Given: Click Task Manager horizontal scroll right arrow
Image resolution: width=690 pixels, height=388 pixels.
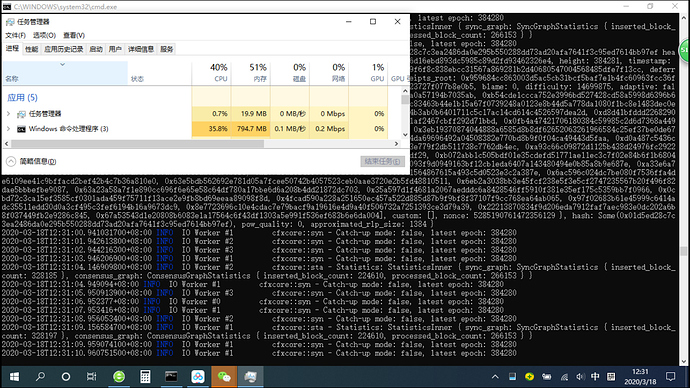Looking at the screenshot, I should click(x=396, y=143).
